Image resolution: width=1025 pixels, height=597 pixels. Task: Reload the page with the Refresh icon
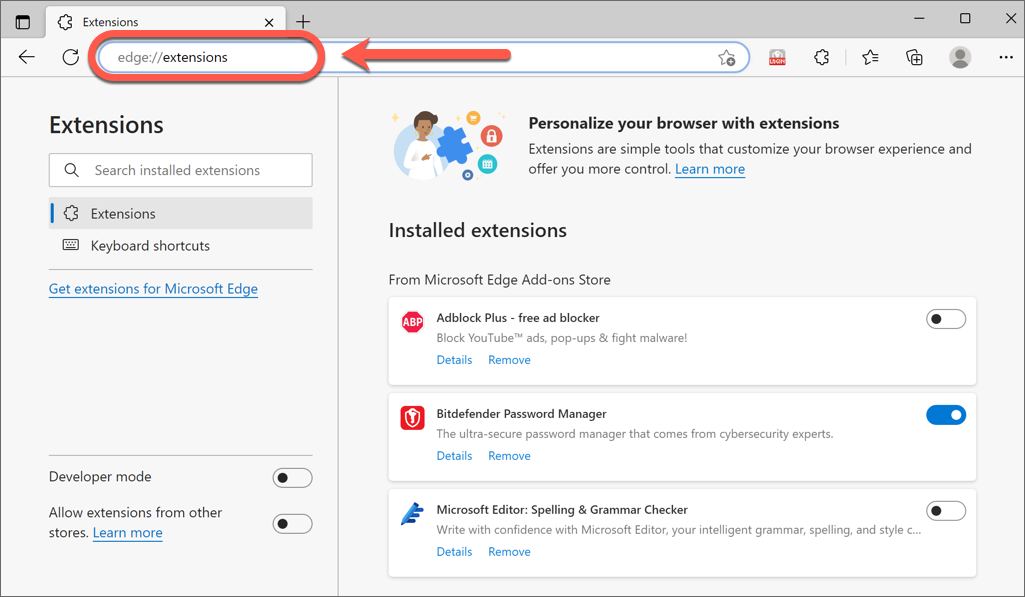point(71,57)
